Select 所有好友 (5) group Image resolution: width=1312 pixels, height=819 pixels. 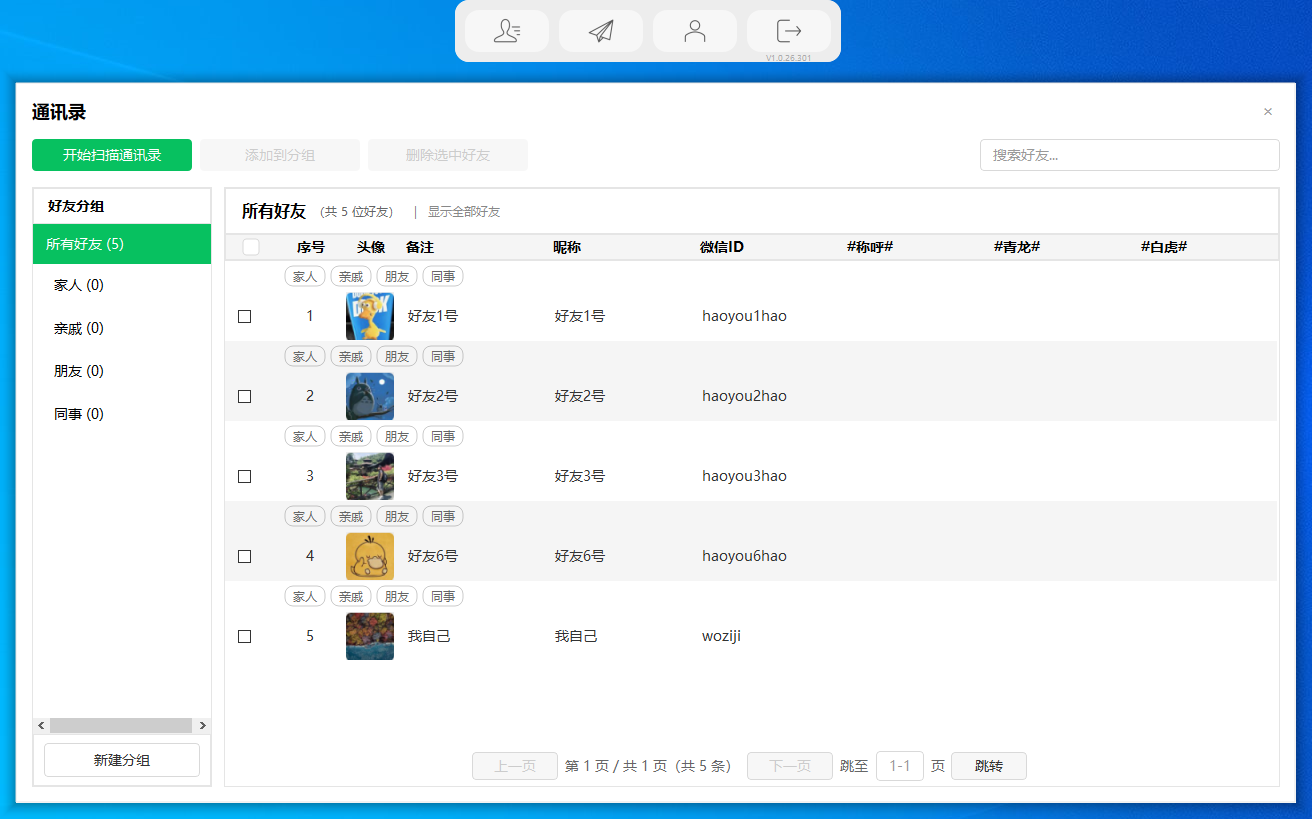tap(121, 244)
